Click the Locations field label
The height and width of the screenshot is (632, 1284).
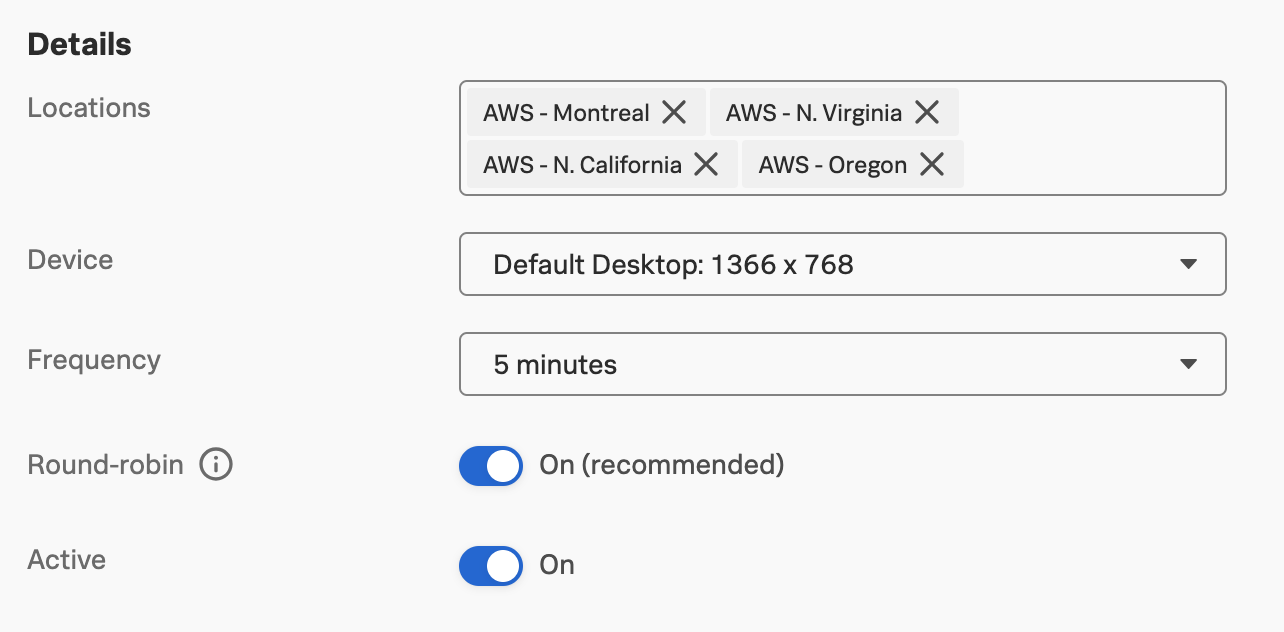coord(88,107)
